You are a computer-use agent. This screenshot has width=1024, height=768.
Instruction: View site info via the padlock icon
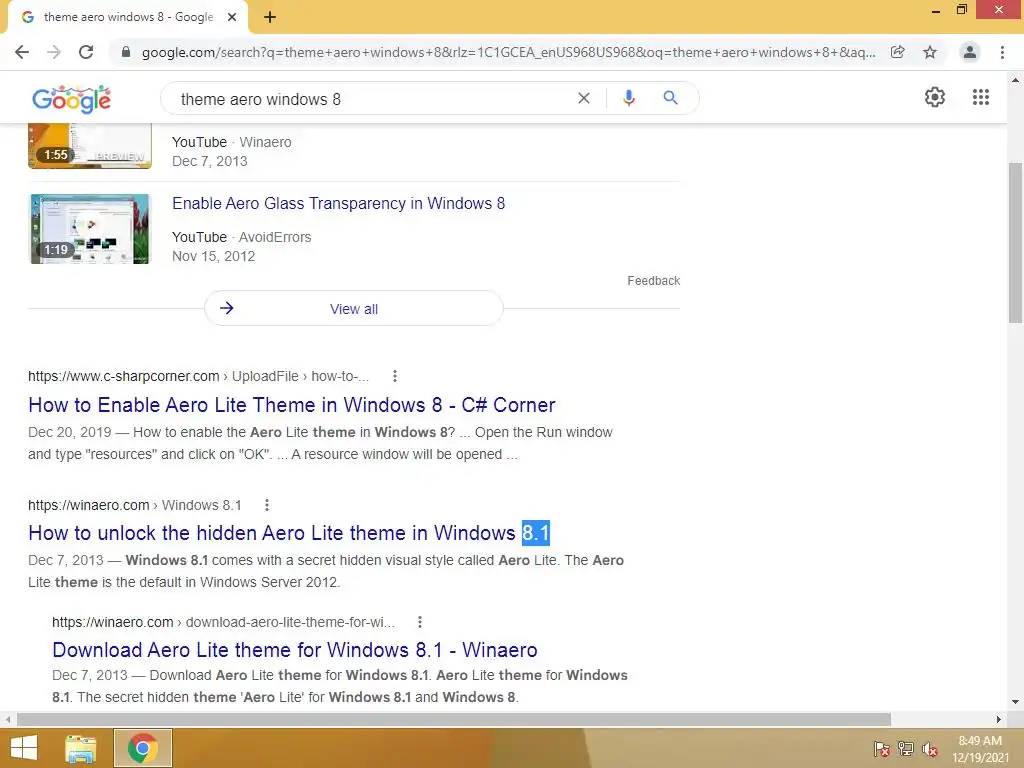pos(126,52)
